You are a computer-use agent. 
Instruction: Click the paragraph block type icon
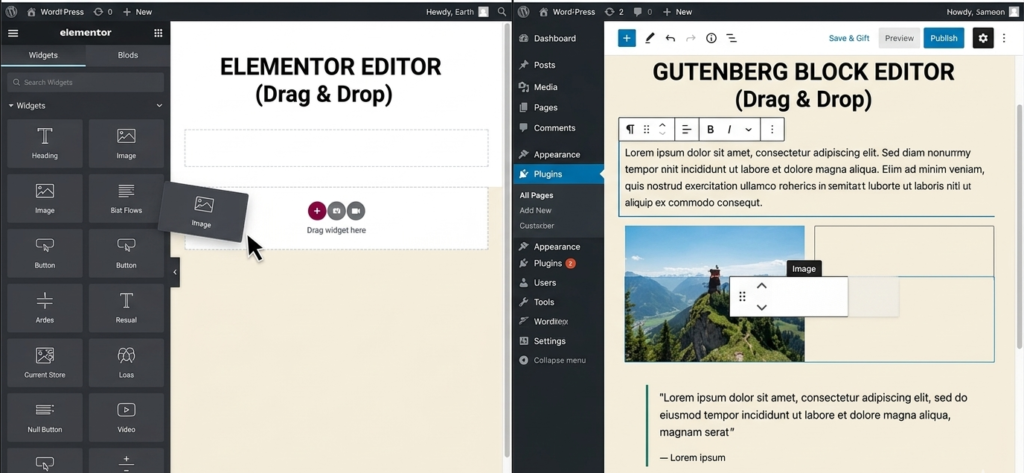630,129
